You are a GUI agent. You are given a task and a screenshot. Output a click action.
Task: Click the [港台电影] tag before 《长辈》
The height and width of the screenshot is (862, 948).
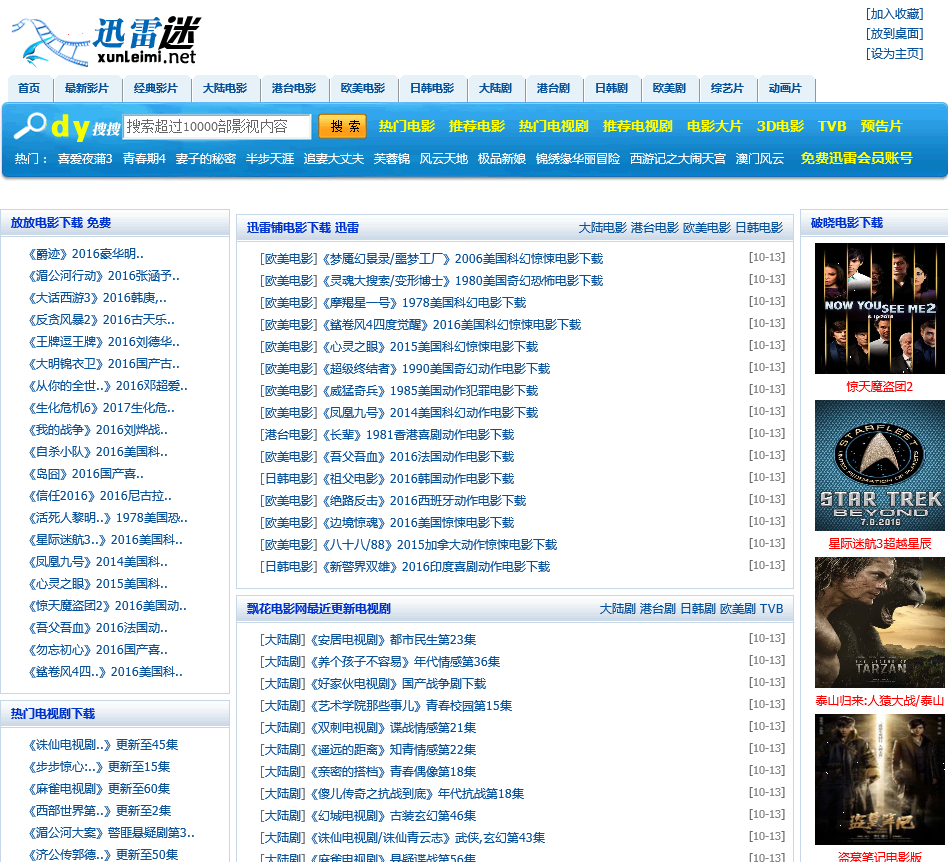288,435
